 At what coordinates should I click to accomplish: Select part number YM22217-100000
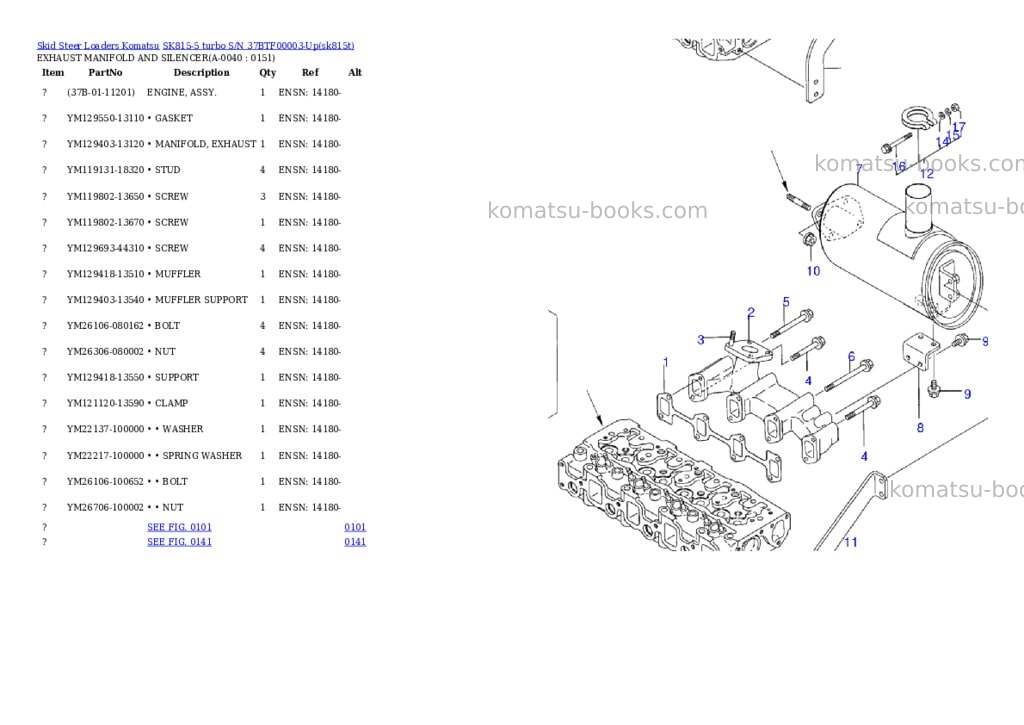(x=105, y=456)
